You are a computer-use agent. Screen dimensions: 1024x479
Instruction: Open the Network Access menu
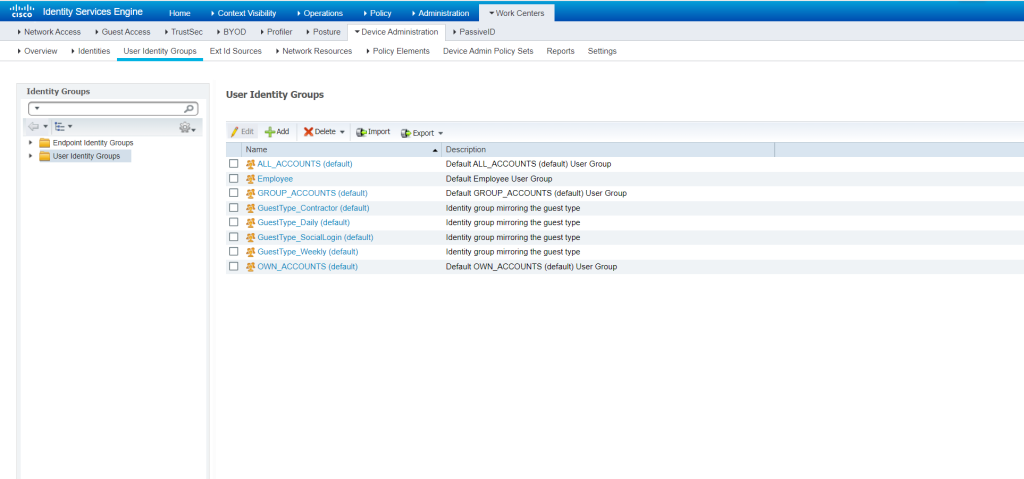point(49,32)
